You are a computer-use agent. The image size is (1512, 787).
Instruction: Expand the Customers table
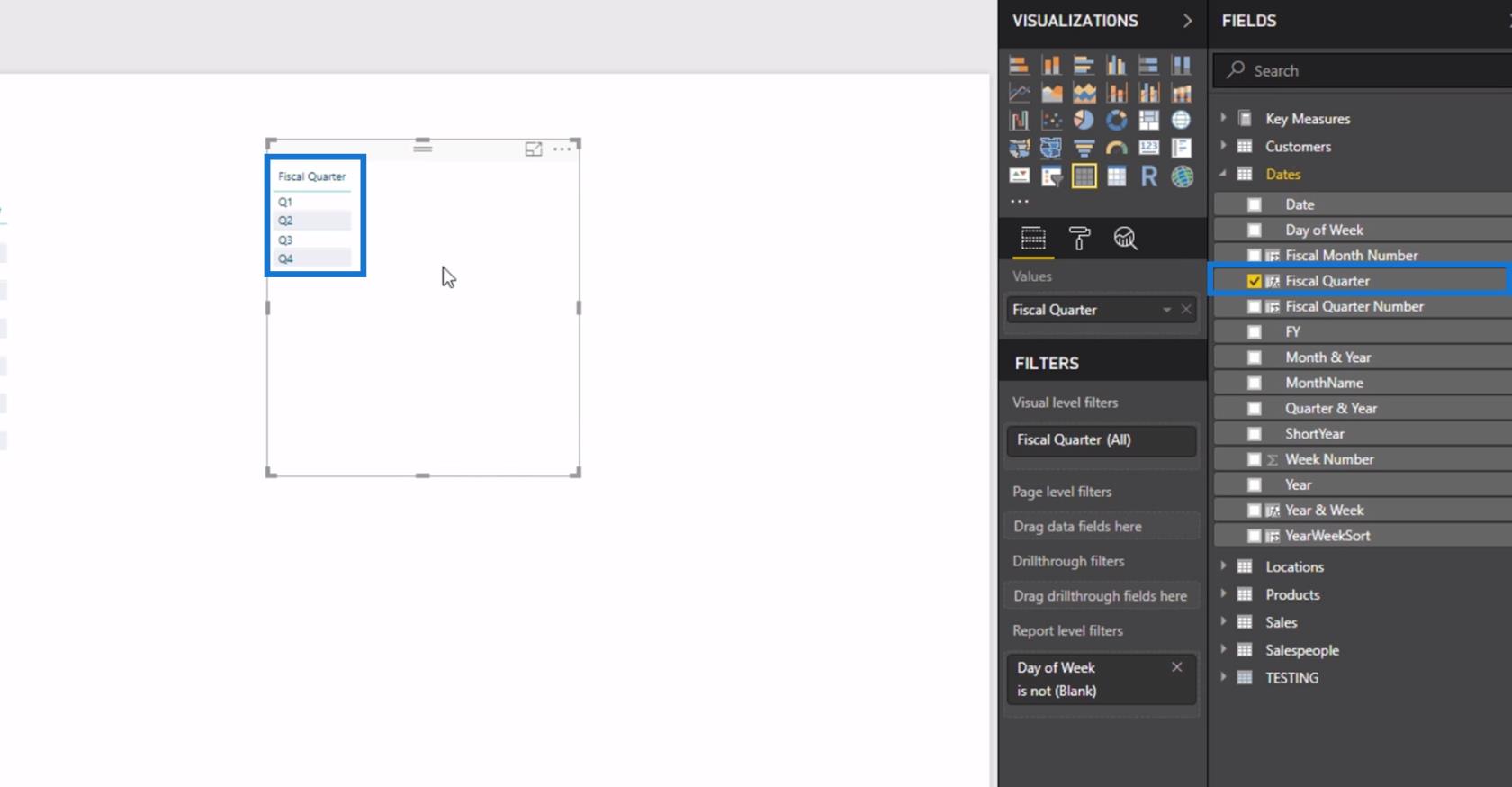[x=1223, y=146]
